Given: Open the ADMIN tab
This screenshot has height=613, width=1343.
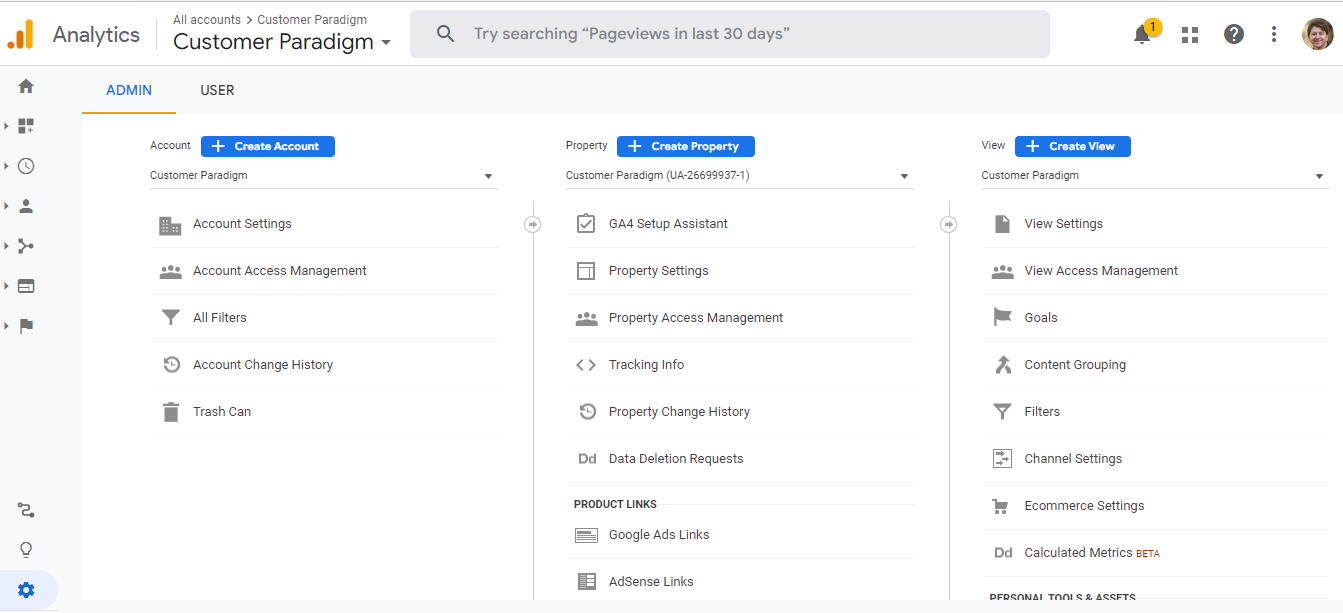Looking at the screenshot, I should click(128, 90).
